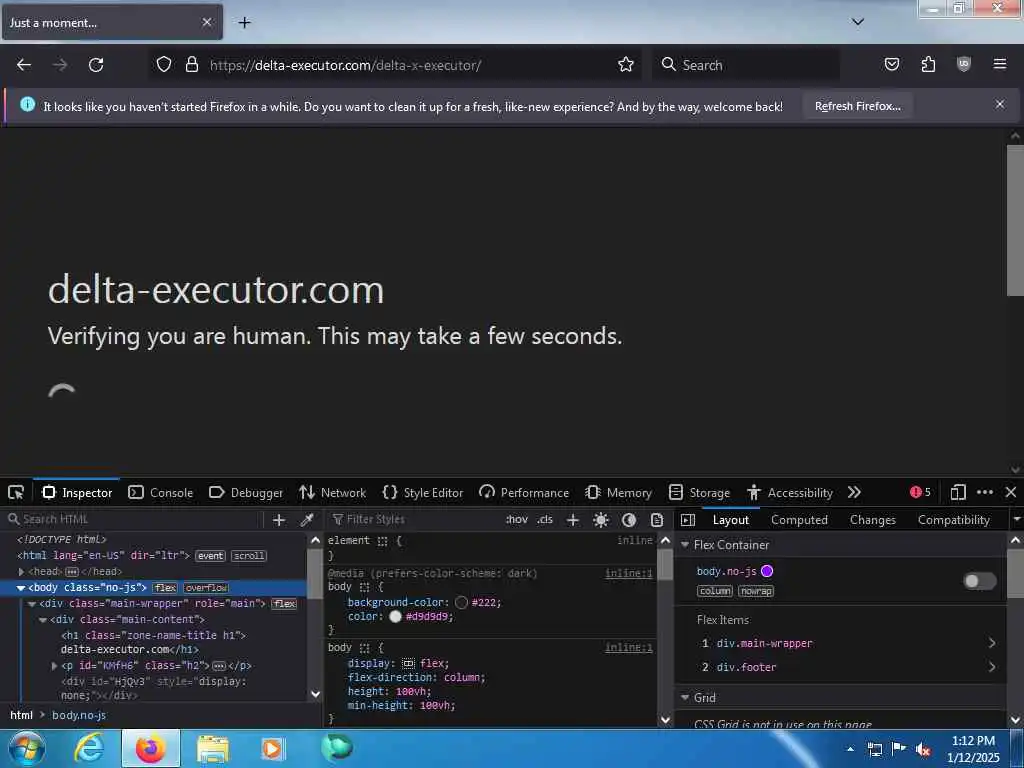Click the site padlock icon

[x=191, y=64]
